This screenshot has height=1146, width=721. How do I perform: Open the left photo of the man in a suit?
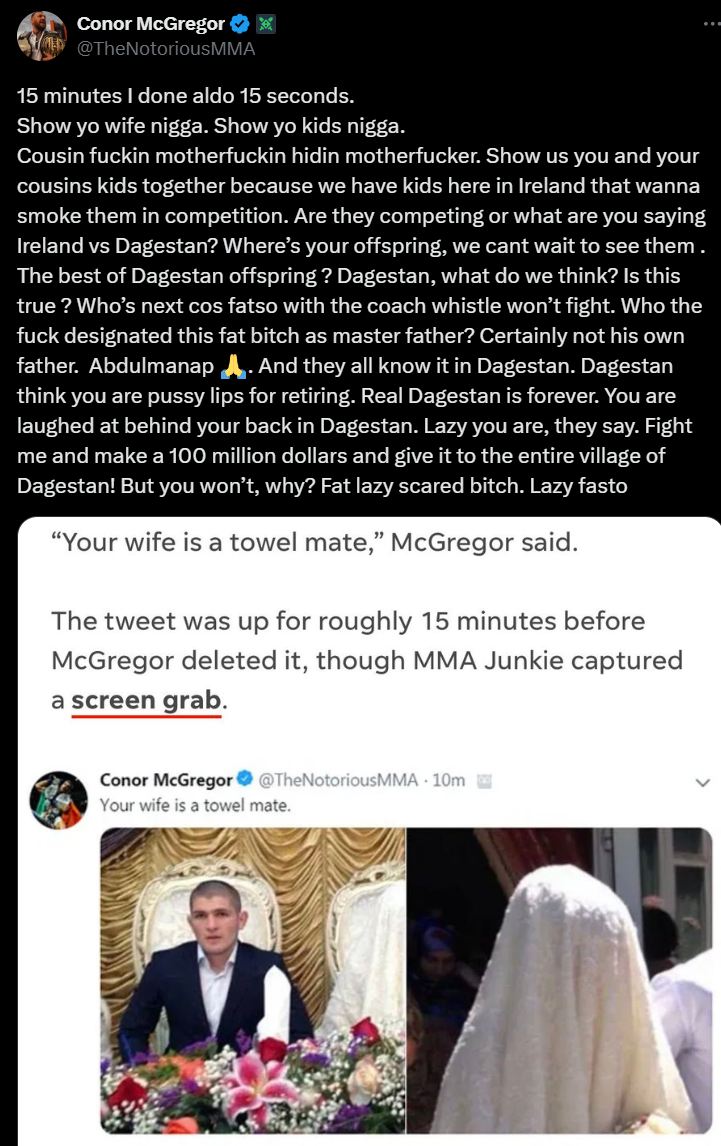[252, 980]
